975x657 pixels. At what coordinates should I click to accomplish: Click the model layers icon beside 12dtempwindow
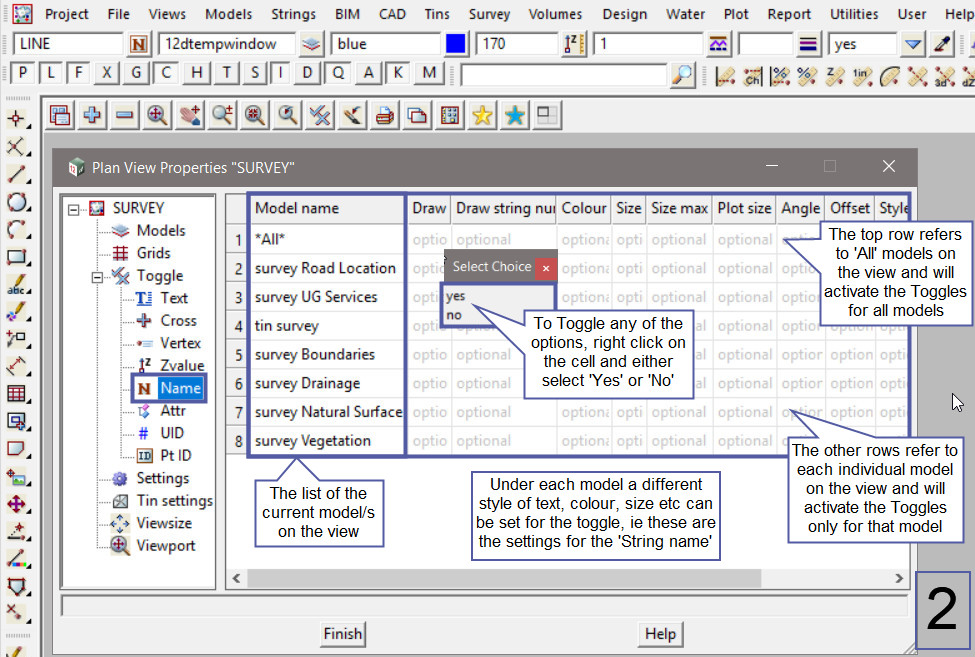(x=312, y=44)
